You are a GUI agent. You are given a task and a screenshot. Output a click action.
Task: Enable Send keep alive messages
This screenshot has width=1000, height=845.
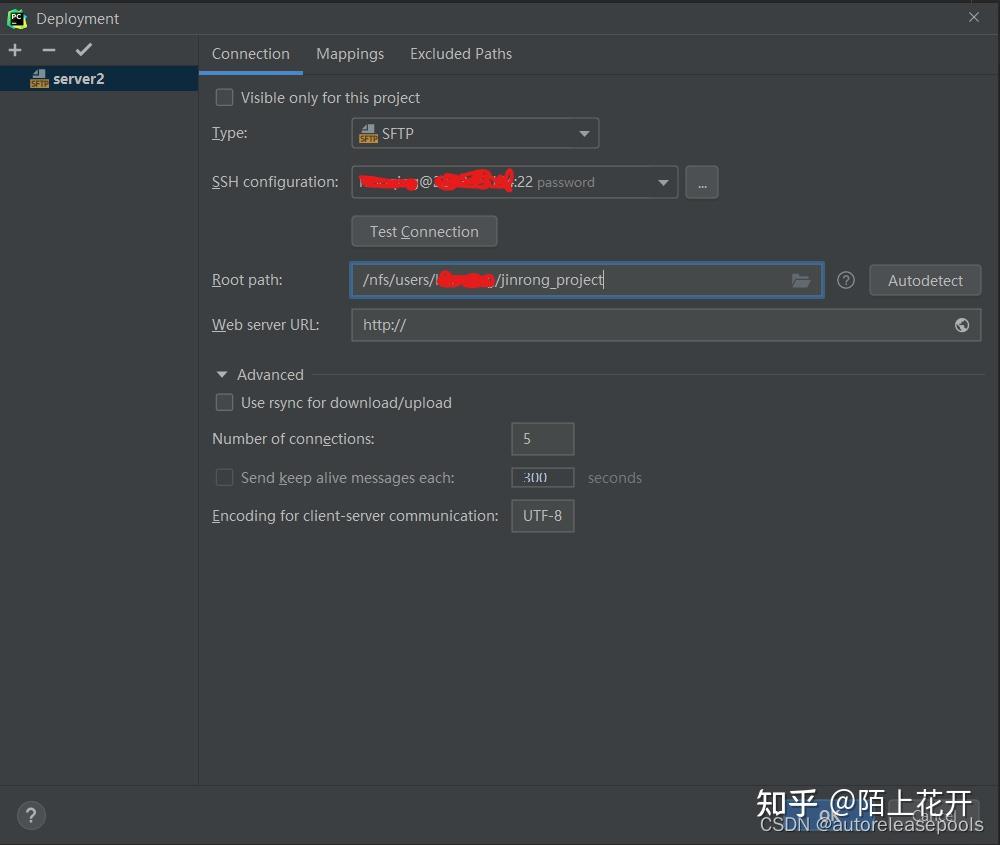click(224, 477)
